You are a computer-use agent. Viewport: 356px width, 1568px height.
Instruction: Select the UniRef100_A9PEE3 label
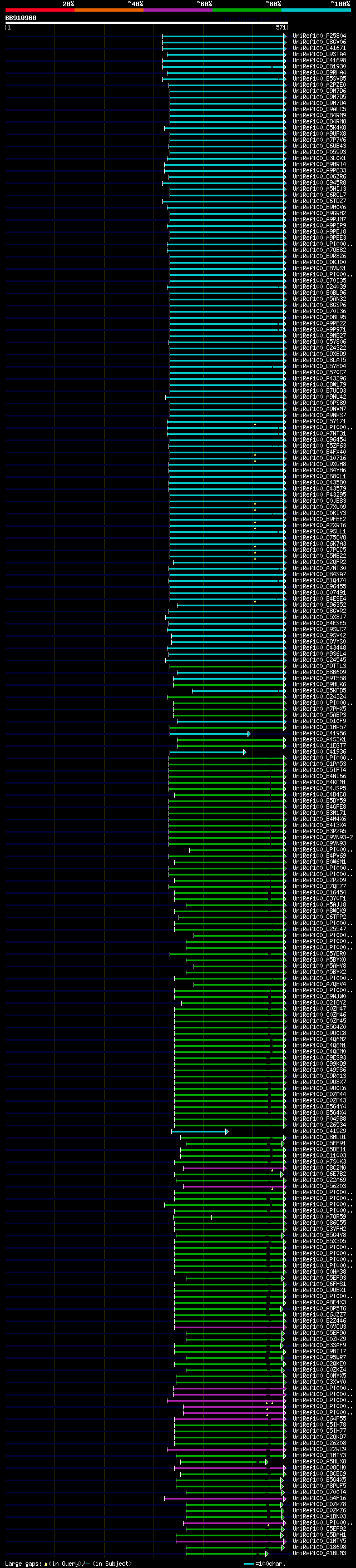319,238
